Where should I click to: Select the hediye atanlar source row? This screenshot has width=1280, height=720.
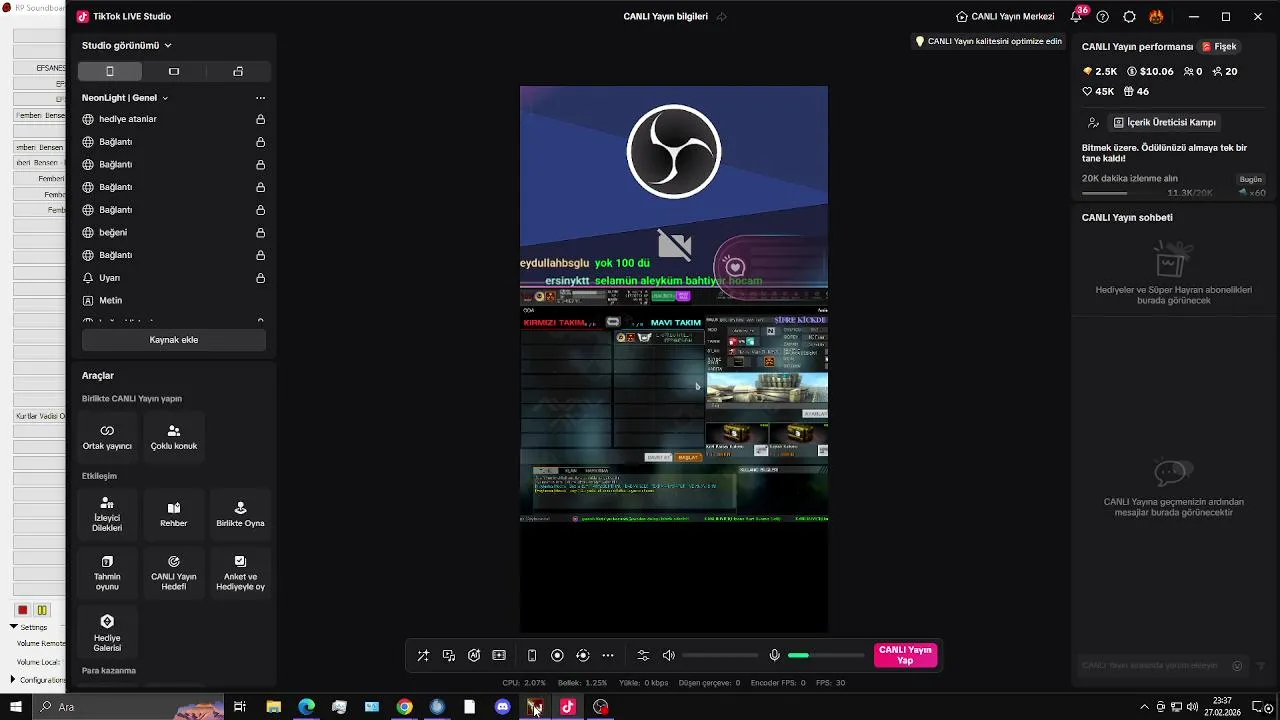(173, 119)
